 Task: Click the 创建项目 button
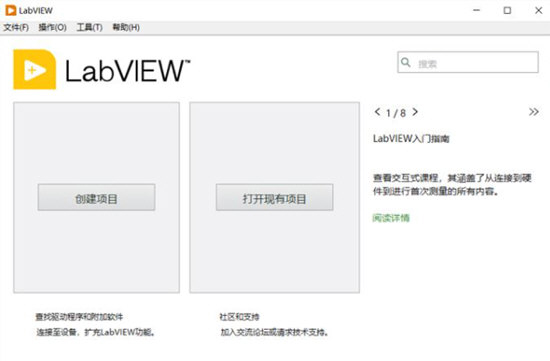click(x=96, y=198)
